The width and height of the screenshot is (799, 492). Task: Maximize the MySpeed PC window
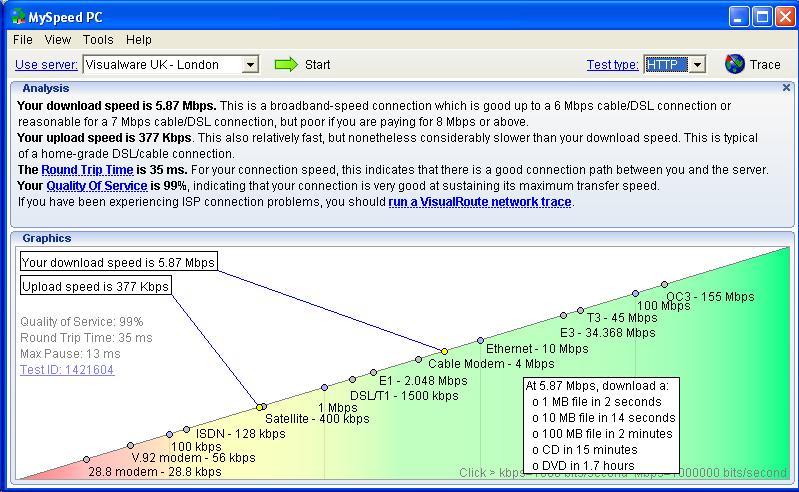[x=762, y=17]
